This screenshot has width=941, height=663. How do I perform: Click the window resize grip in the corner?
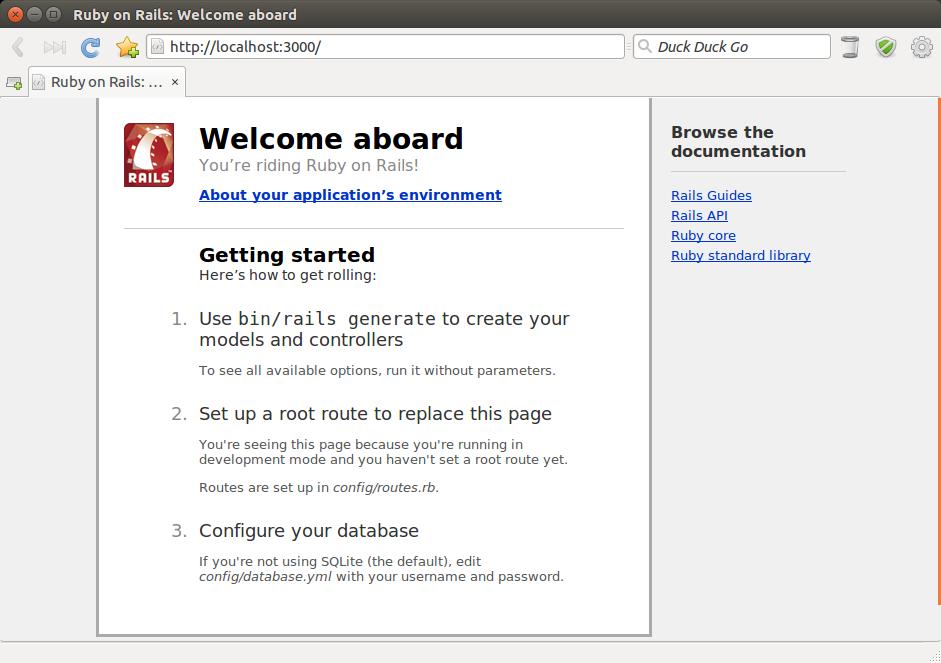934,656
